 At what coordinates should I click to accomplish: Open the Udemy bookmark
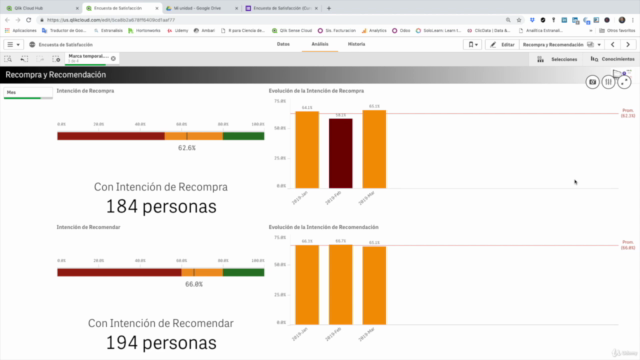[x=178, y=31]
